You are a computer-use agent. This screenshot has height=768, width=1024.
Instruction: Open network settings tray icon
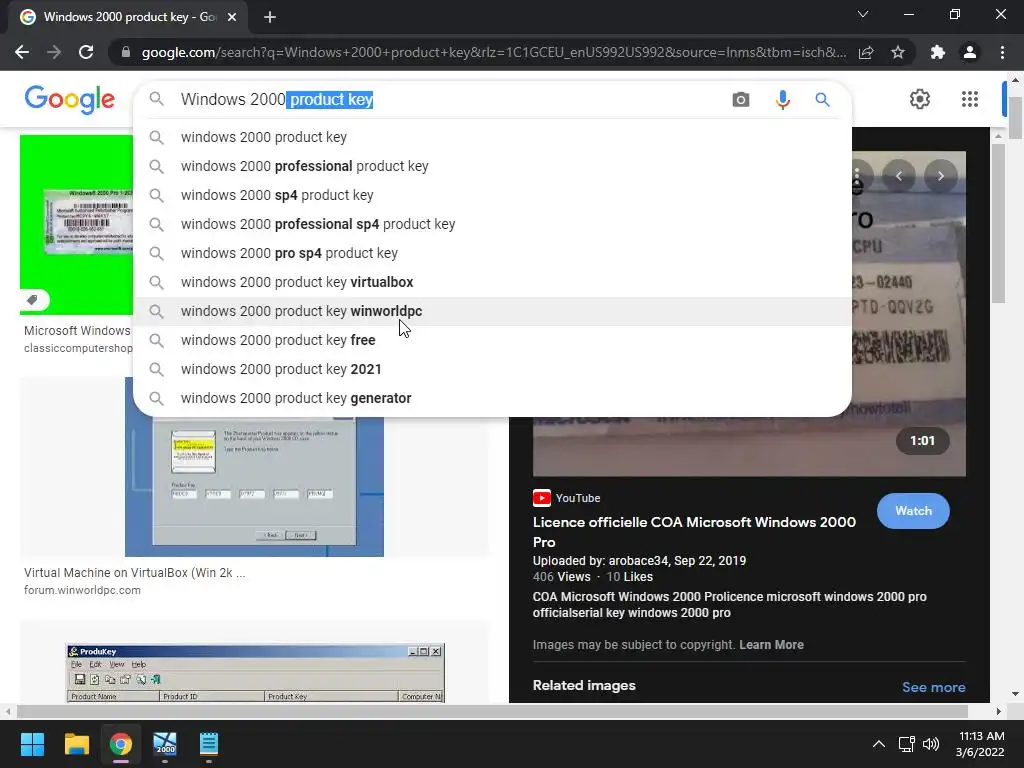coord(906,744)
